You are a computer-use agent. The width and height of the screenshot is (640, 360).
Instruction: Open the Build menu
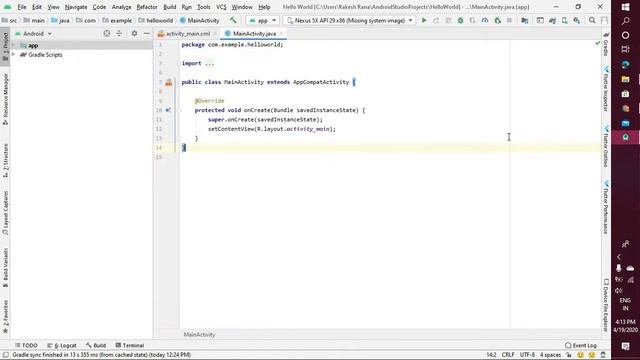169,7
